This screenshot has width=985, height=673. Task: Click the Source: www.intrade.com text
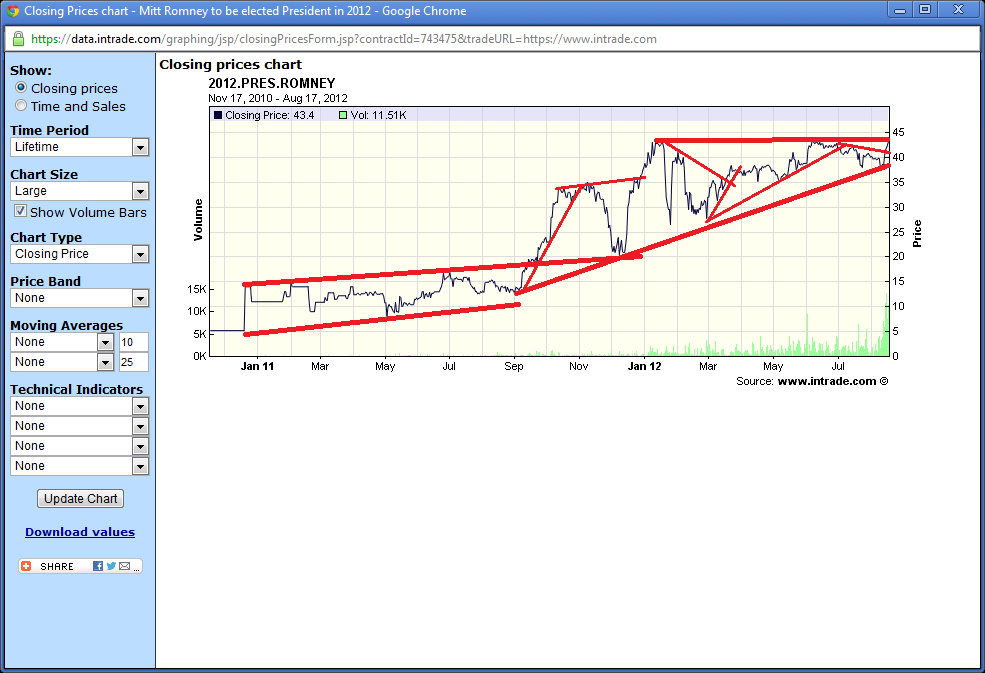point(812,381)
